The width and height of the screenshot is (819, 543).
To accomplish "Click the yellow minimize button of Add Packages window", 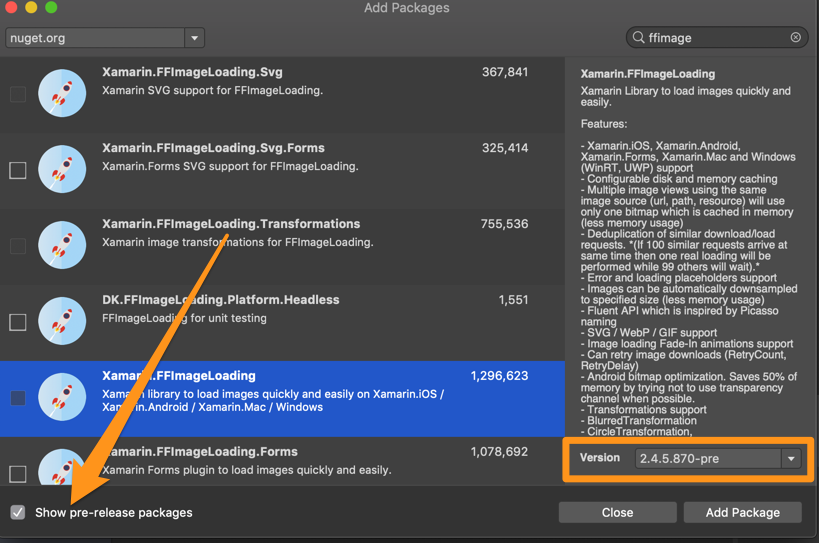I will [x=31, y=7].
